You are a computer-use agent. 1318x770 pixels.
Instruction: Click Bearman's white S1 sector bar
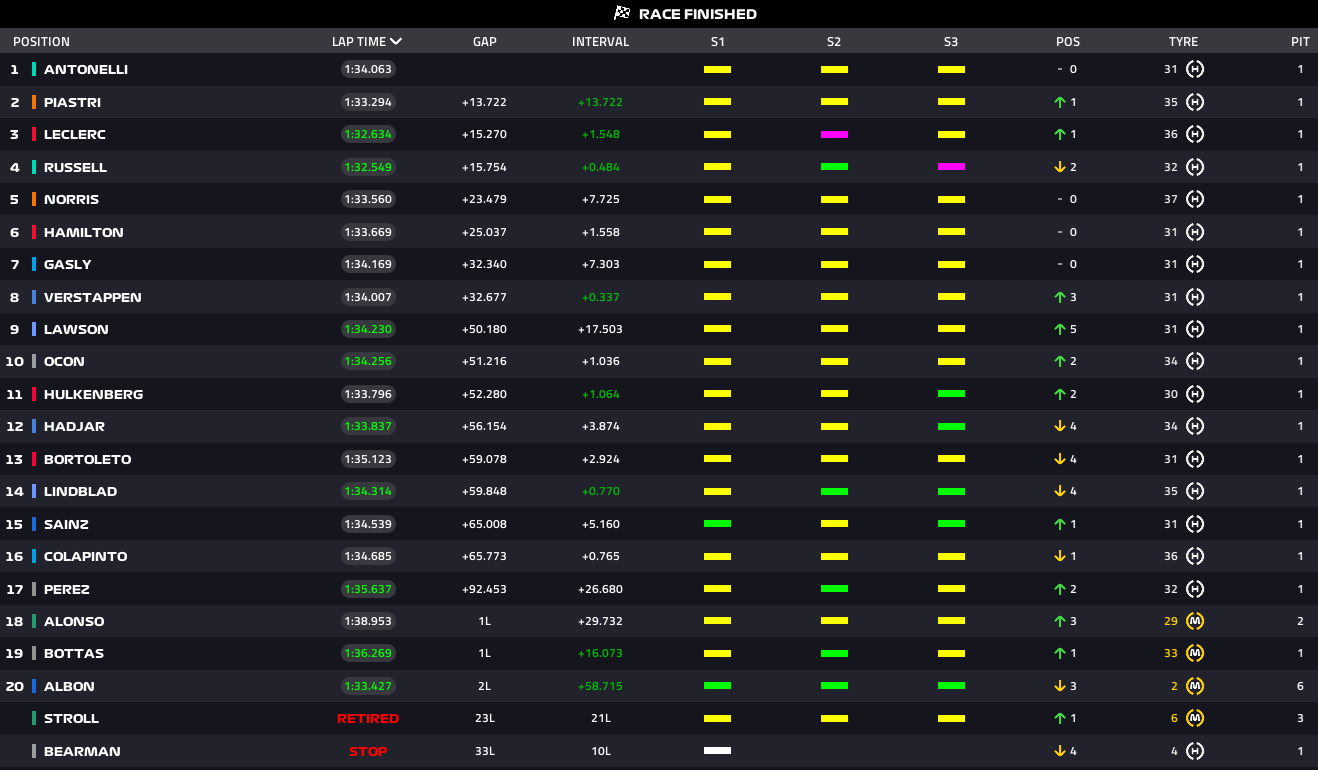pyautogui.click(x=717, y=751)
